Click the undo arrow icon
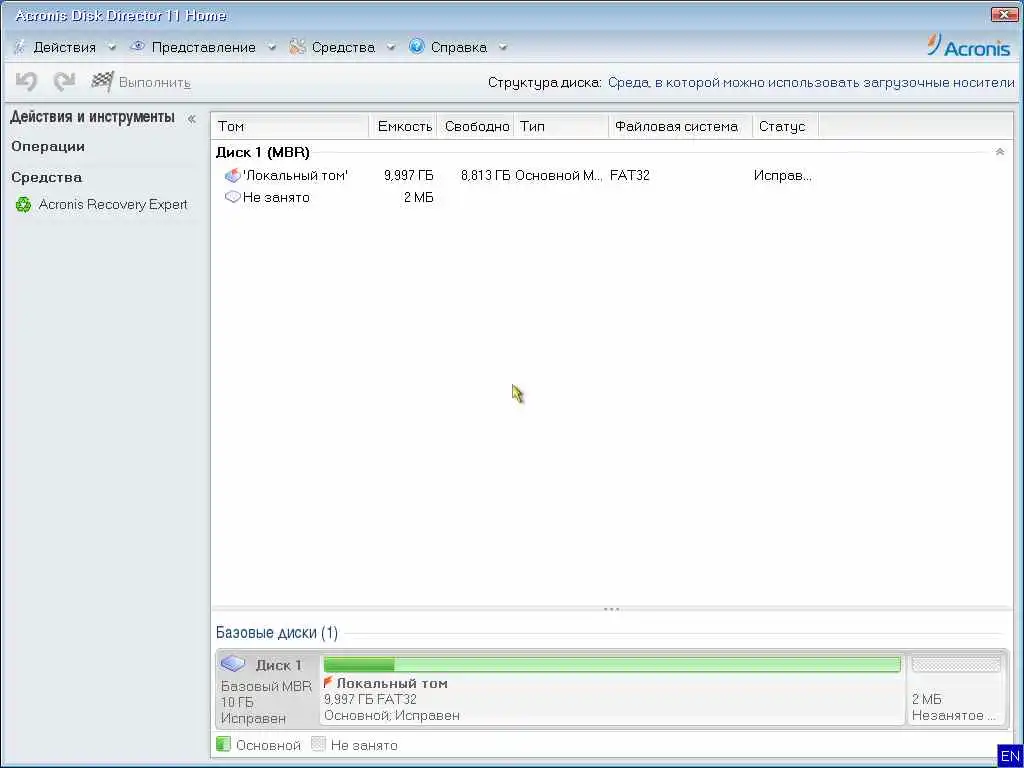 [x=26, y=82]
